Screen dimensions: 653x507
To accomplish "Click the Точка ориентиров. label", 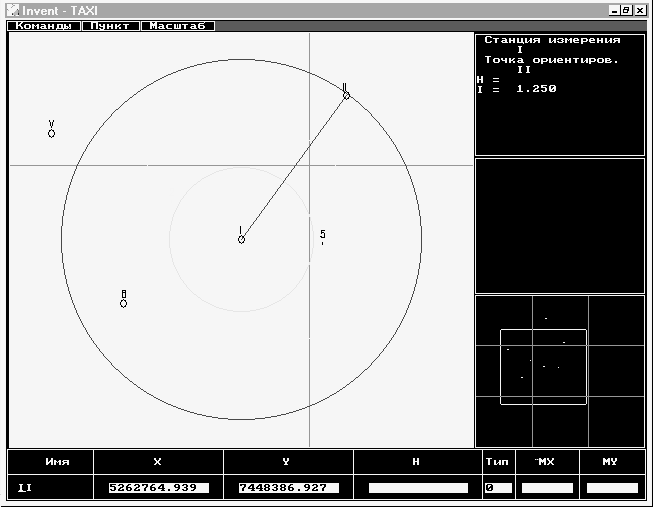I will (x=551, y=60).
